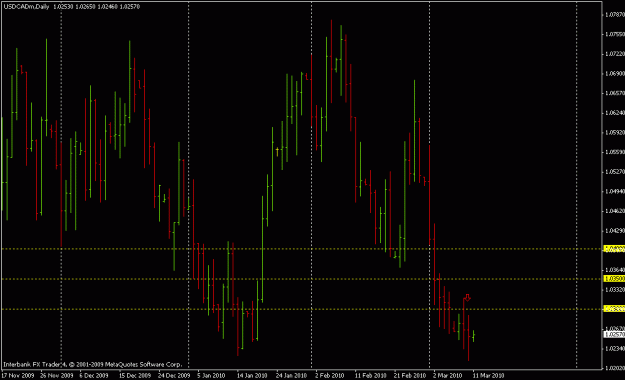Click the current price label 1.02570
This screenshot has width=625, height=380.
coord(614,335)
